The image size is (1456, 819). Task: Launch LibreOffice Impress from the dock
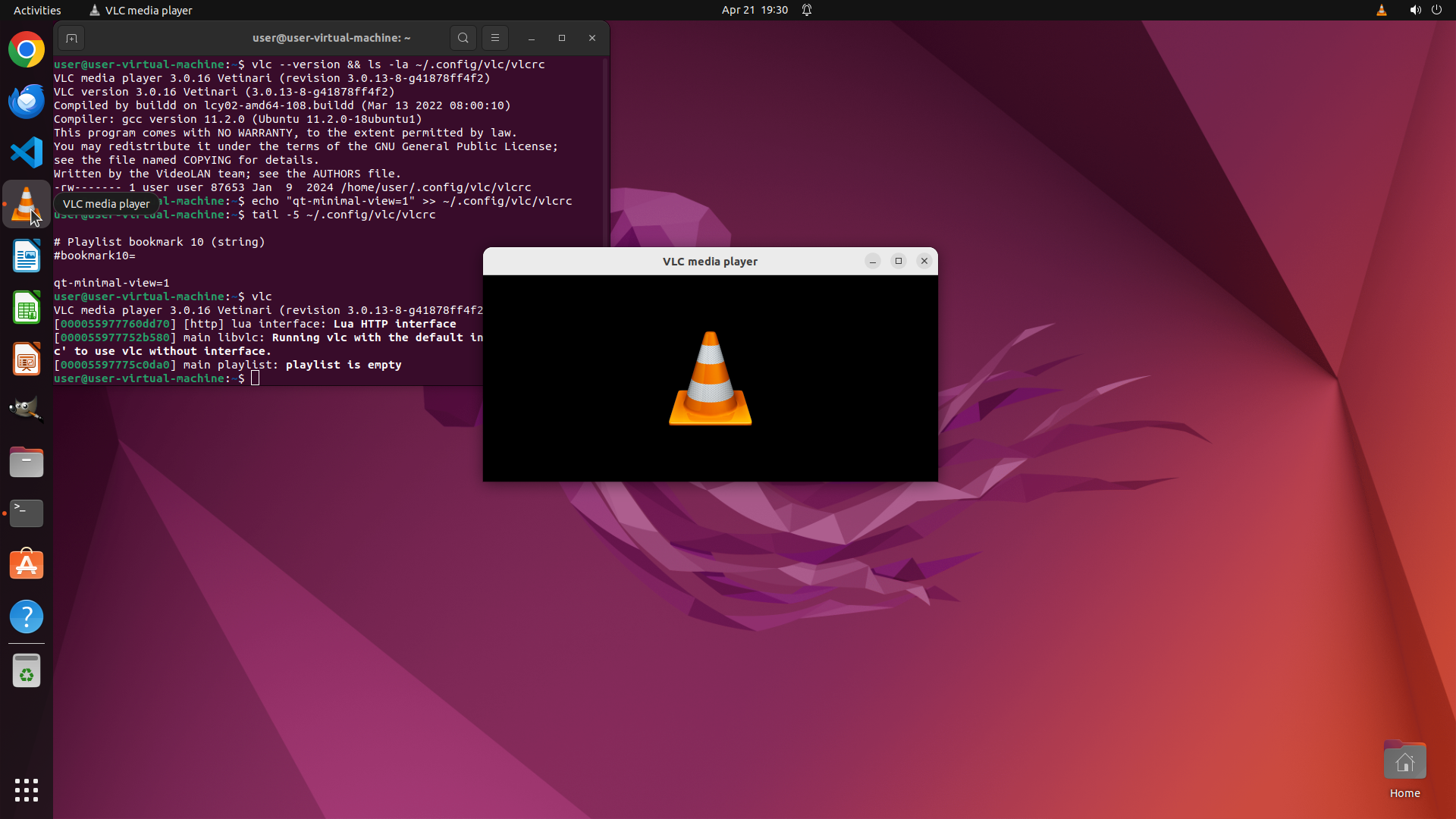27,359
